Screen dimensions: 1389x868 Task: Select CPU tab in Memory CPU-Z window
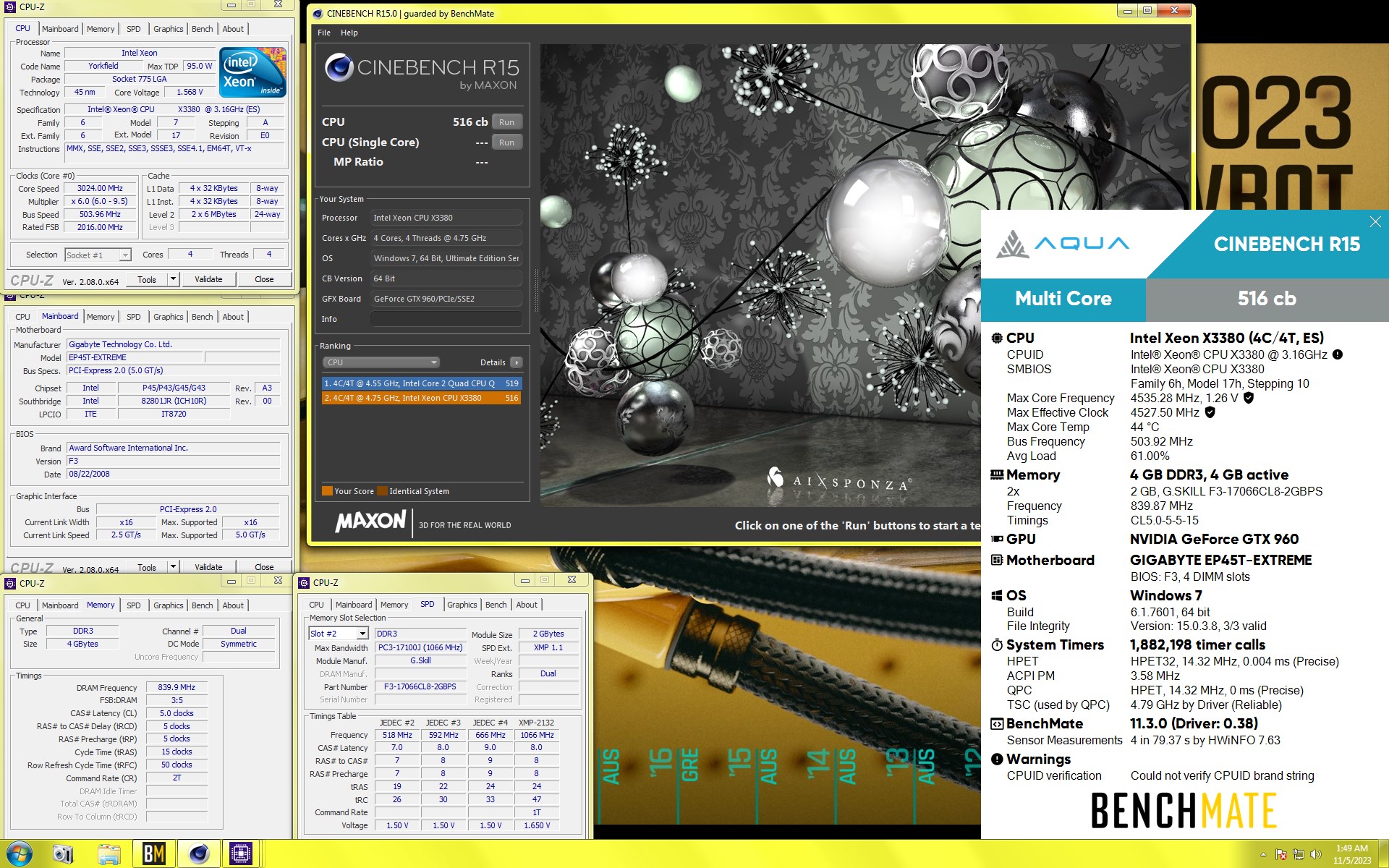(x=23, y=605)
